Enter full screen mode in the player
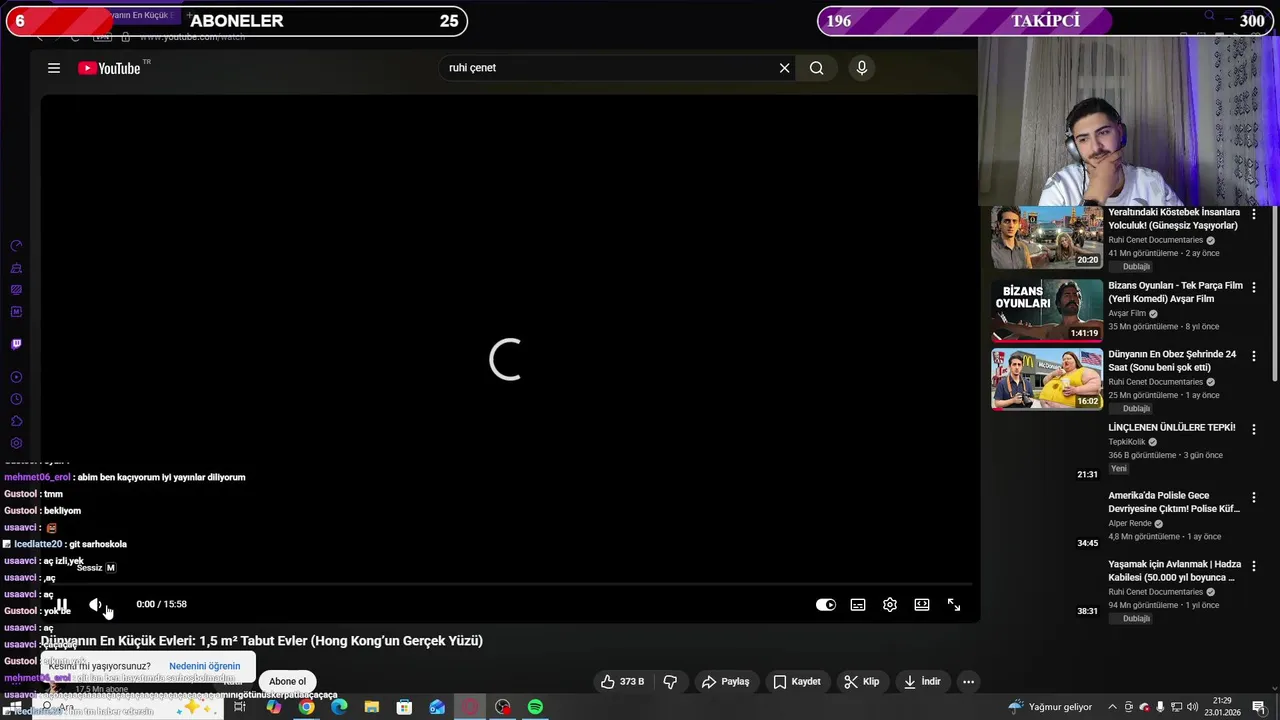The width and height of the screenshot is (1280, 720). 954,605
